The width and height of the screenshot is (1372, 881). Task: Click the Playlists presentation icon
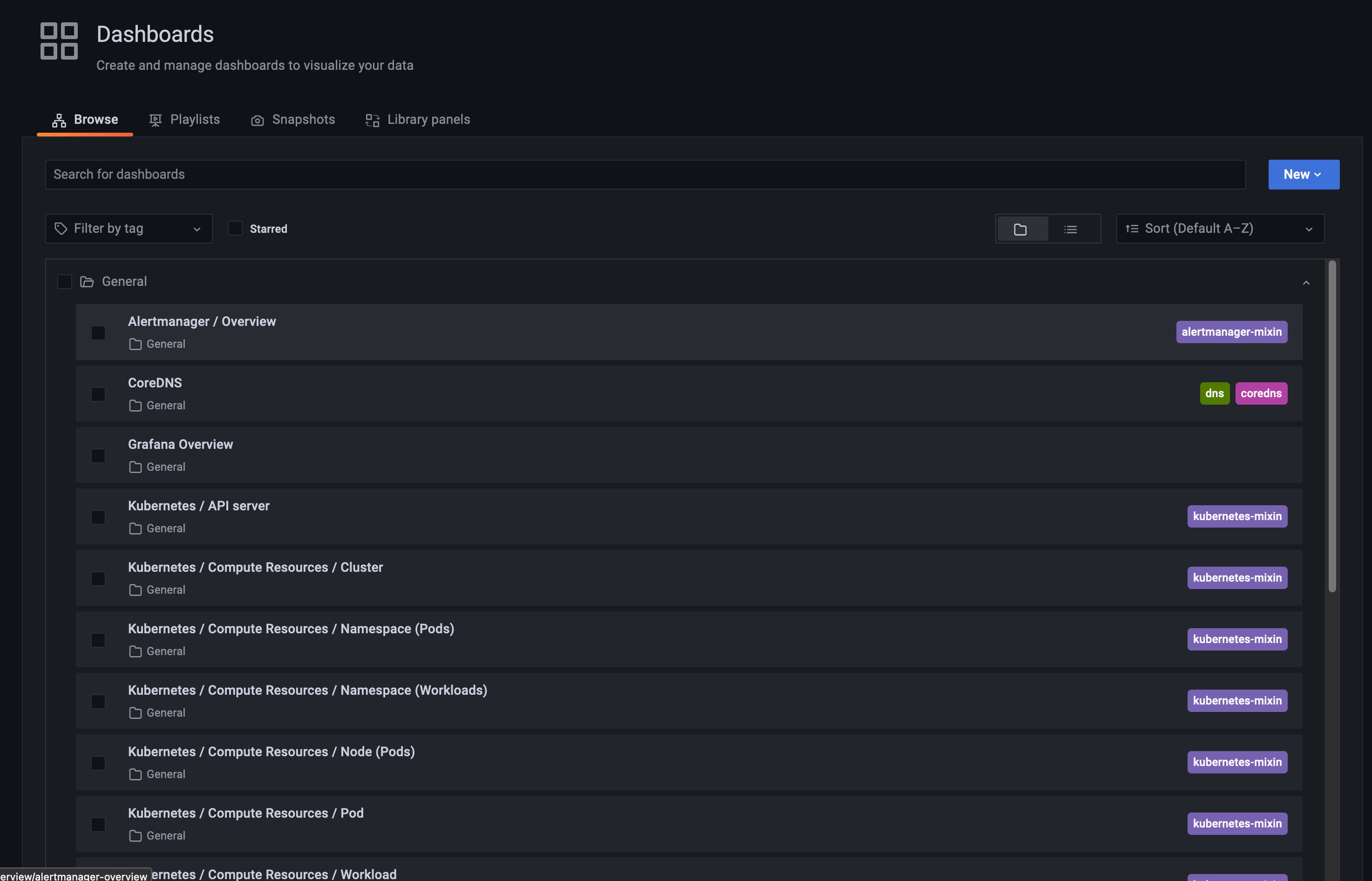click(x=155, y=120)
